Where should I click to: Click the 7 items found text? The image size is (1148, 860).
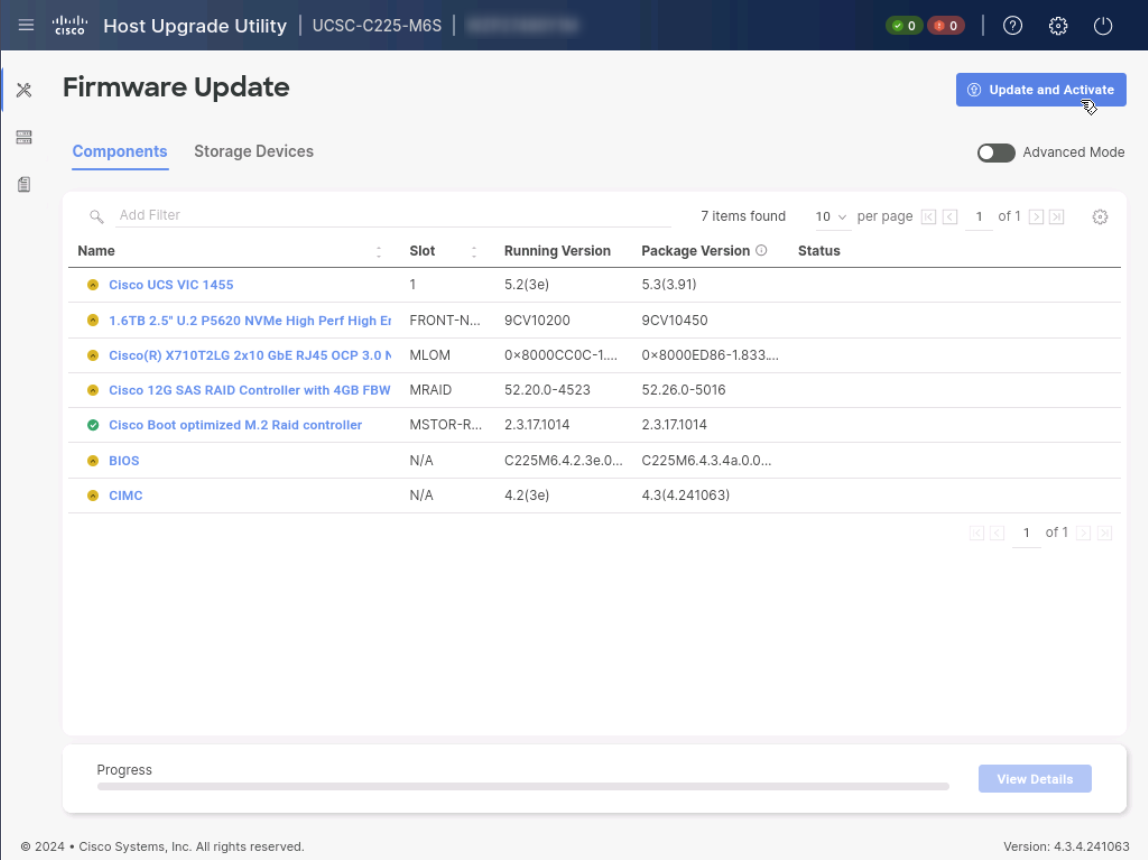pos(742,216)
